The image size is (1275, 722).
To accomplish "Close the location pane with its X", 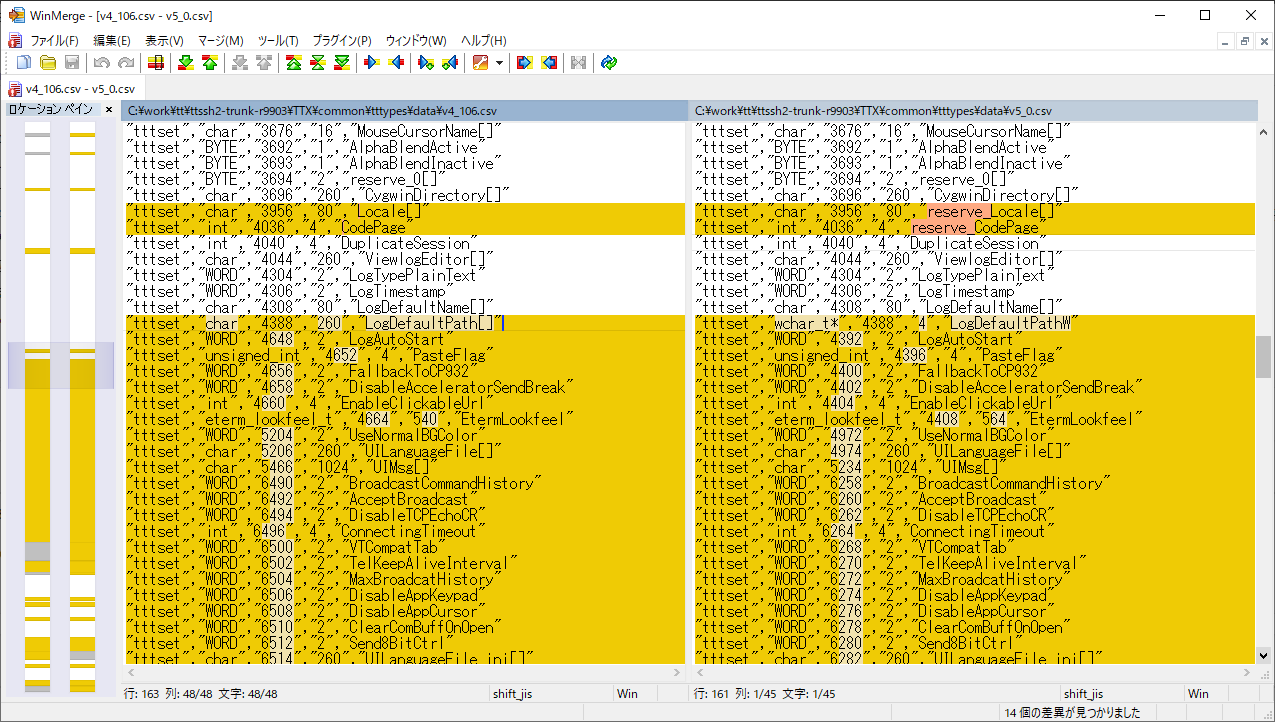I will click(x=109, y=109).
